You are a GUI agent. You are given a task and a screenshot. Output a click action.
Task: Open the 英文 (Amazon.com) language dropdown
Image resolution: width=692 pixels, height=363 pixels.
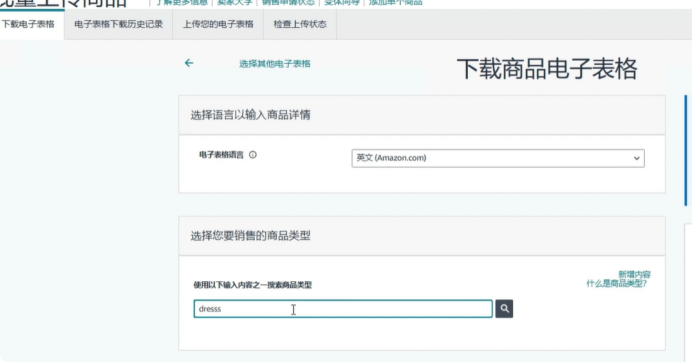[x=498, y=158]
